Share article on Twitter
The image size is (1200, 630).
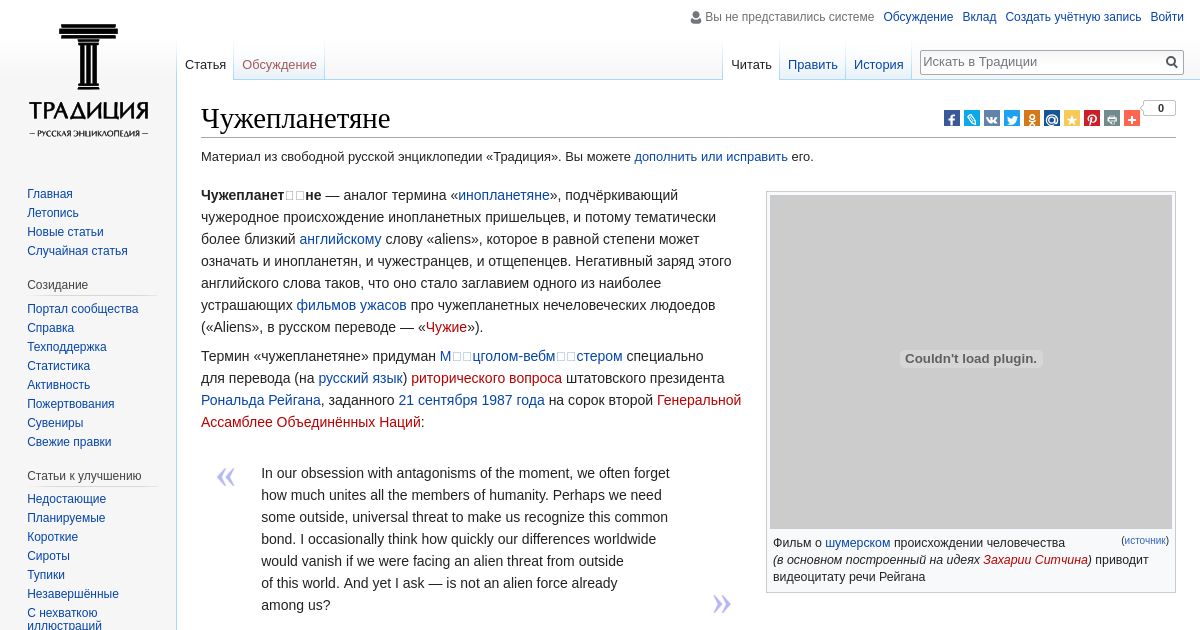[1012, 118]
